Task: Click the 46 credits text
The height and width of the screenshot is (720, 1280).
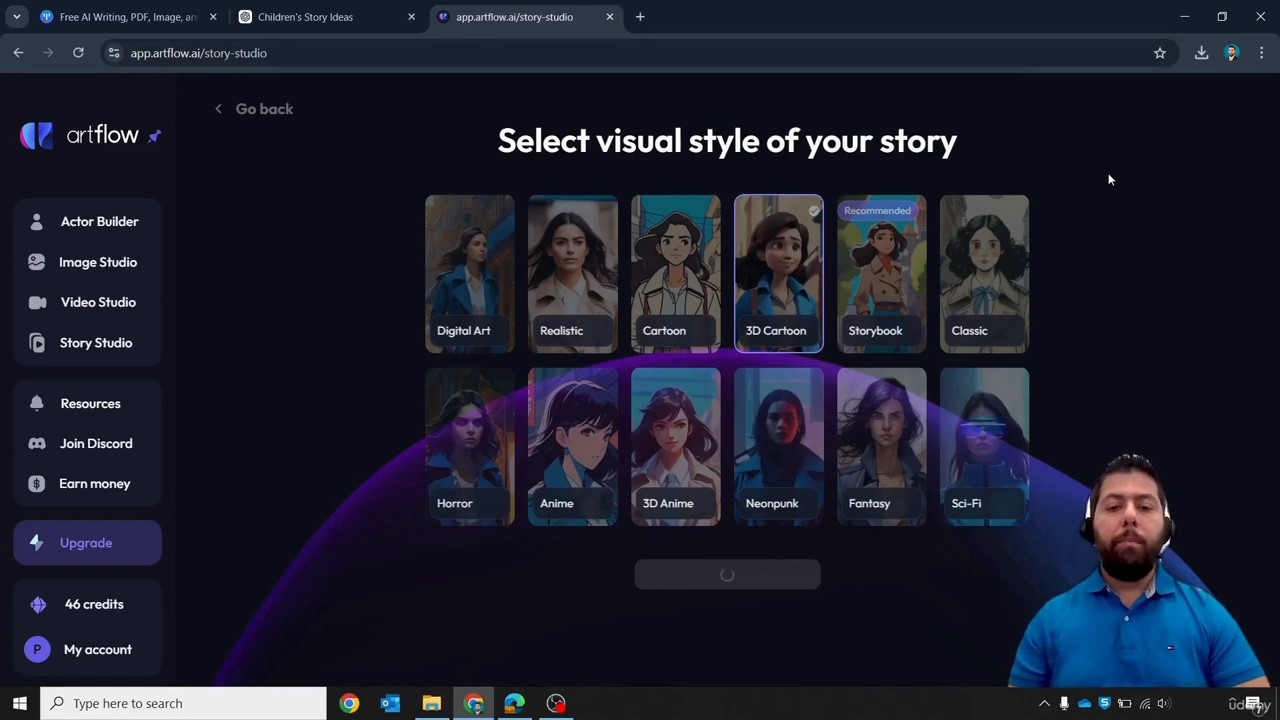Action: [x=94, y=604]
